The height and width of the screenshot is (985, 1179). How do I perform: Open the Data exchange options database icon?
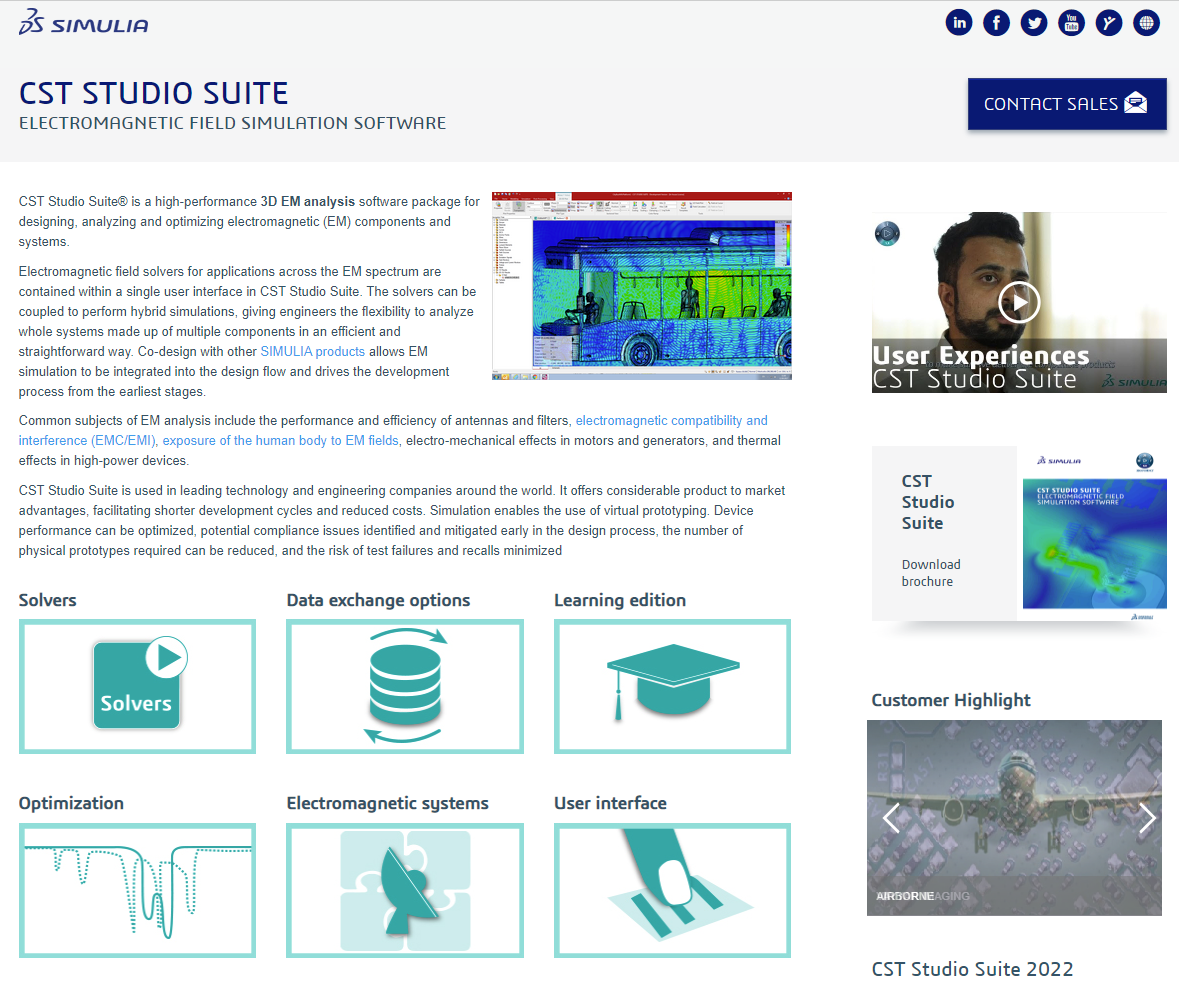[405, 686]
